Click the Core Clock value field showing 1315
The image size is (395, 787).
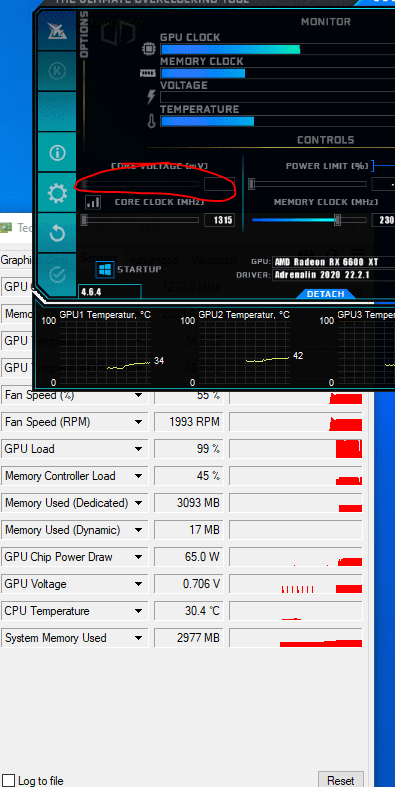point(219,220)
